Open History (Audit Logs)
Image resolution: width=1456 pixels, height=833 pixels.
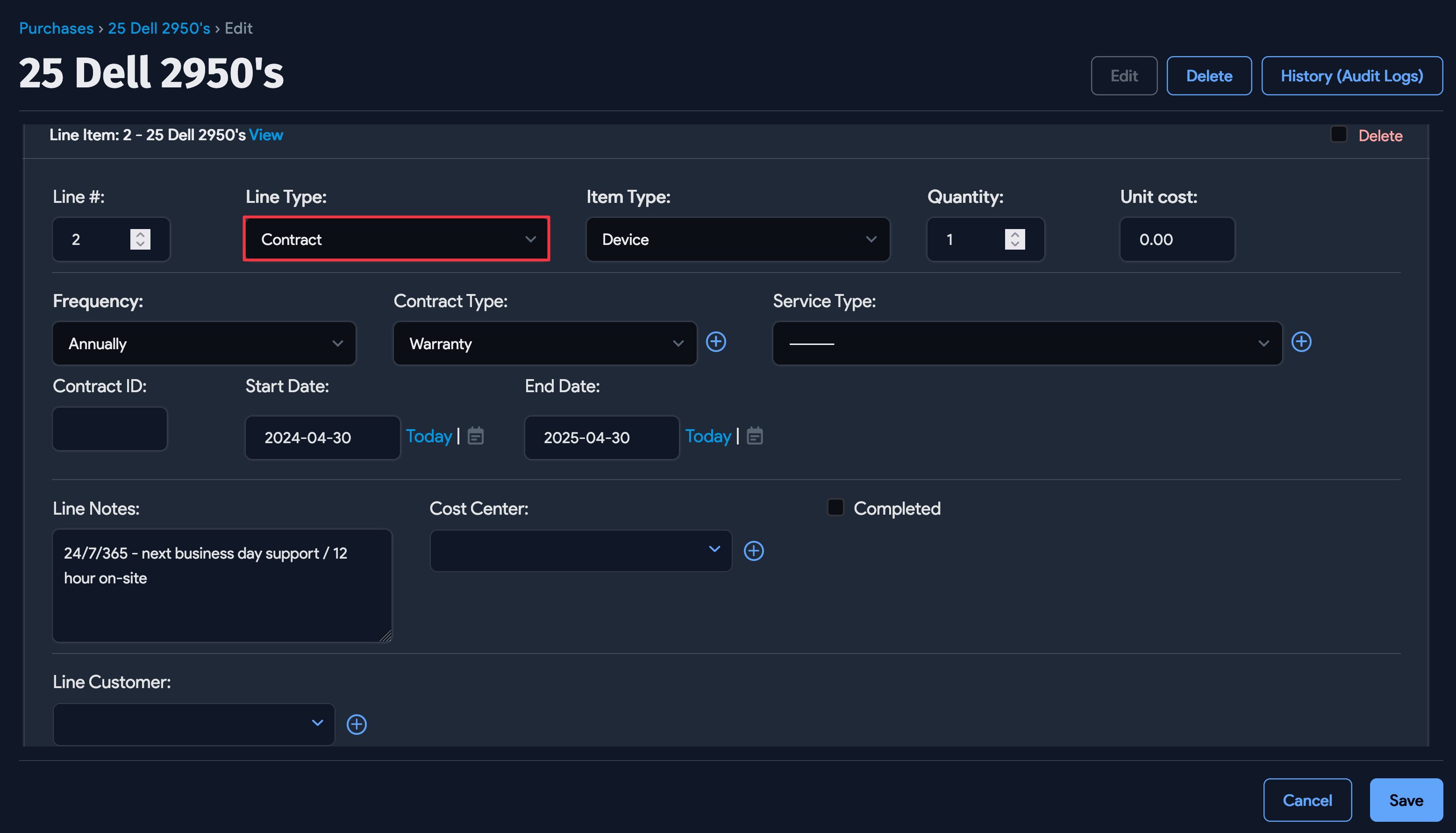coord(1351,76)
